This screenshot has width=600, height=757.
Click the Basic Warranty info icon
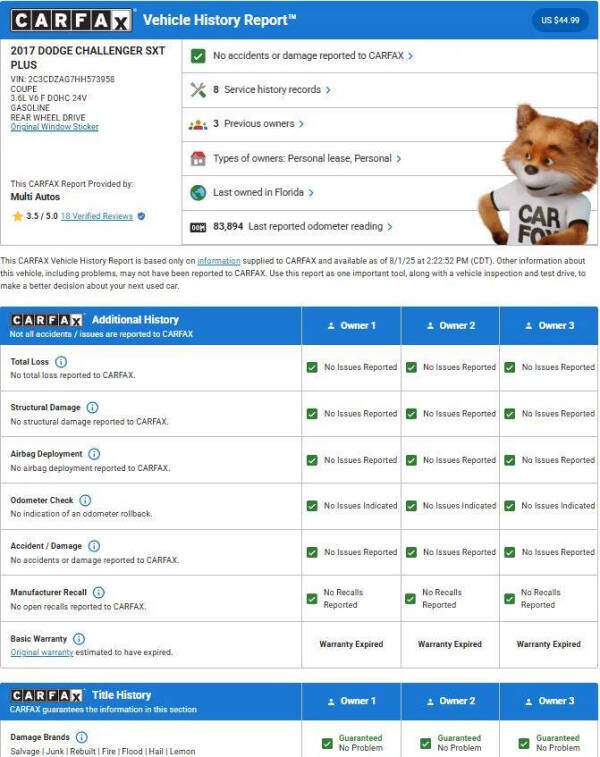pos(79,638)
